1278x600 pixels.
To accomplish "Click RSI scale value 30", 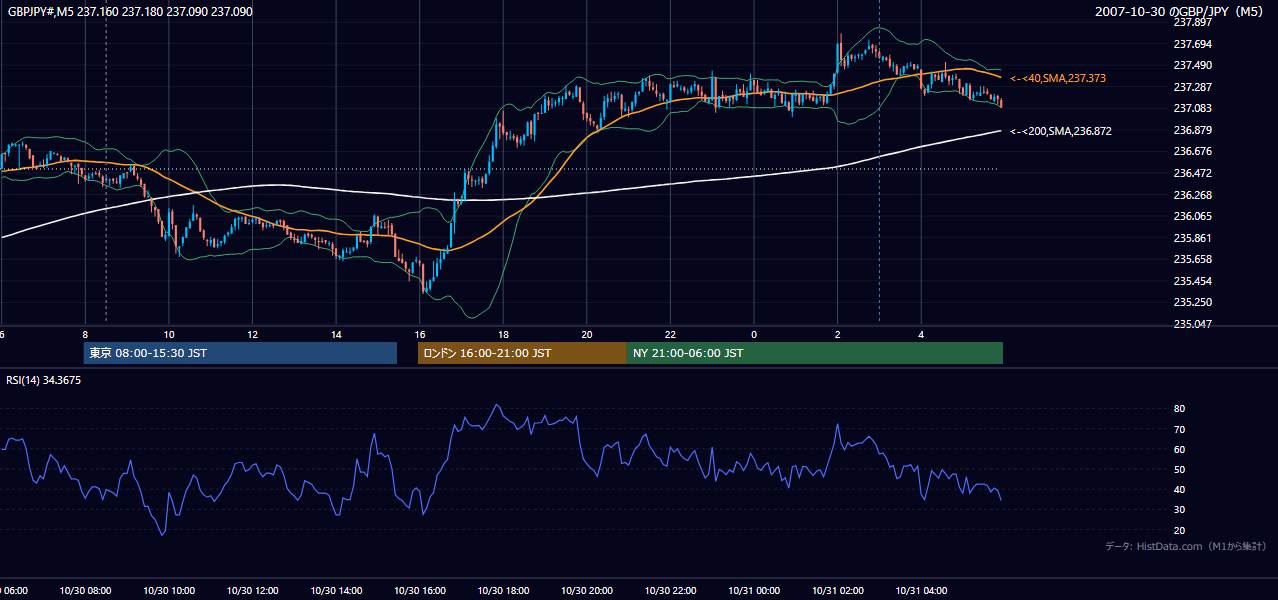I will 1179,510.
